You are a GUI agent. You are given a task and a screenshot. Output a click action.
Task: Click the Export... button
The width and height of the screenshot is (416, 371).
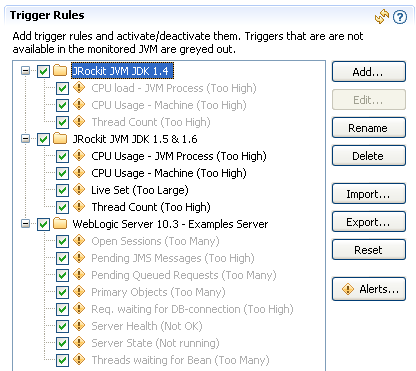coord(369,222)
